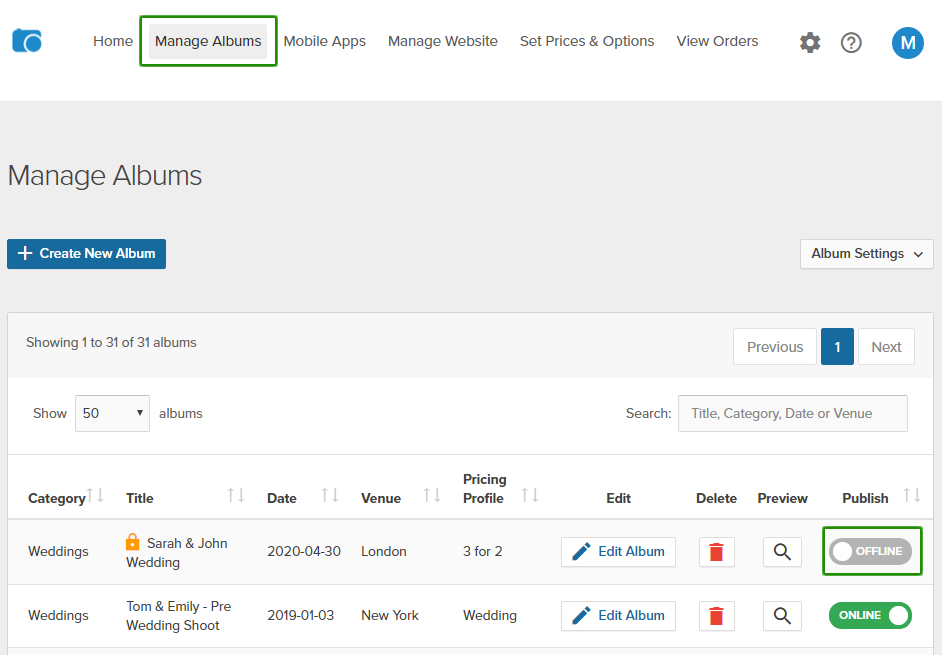Switch Tom & Emily album publish toggle off
The width and height of the screenshot is (942, 655).
coord(870,615)
